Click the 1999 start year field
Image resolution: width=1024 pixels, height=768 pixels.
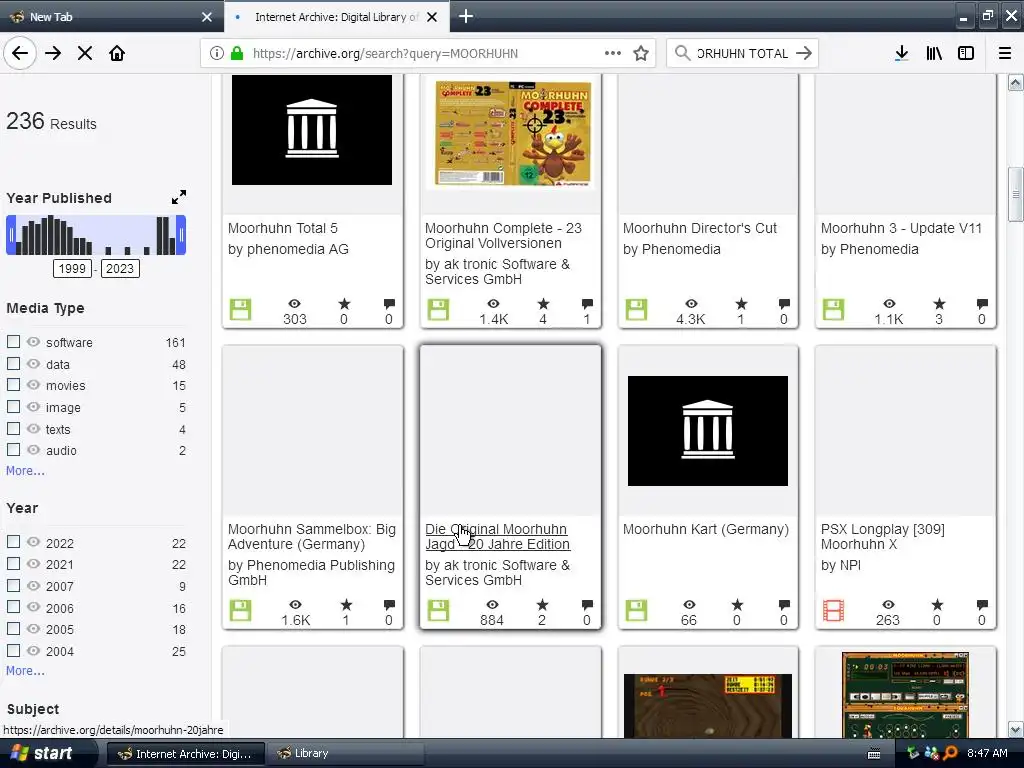tap(72, 268)
